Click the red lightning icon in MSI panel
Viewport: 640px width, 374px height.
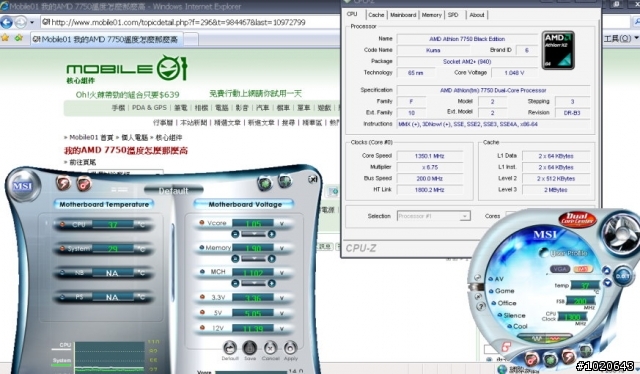click(63, 183)
